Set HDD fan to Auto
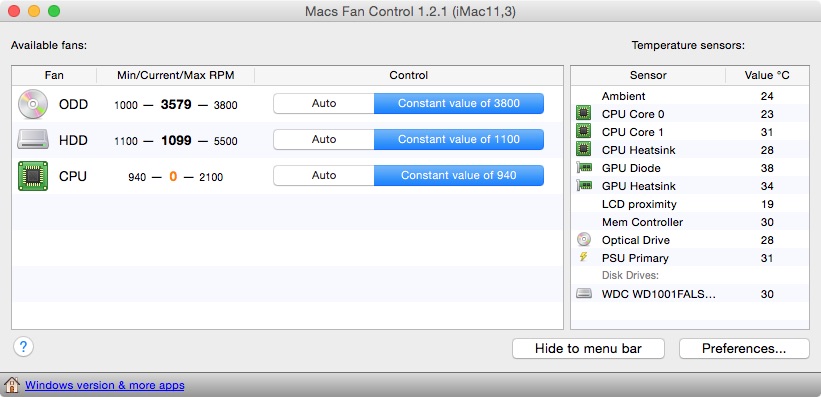Viewport: 821px width, 397px height. pyautogui.click(x=324, y=139)
